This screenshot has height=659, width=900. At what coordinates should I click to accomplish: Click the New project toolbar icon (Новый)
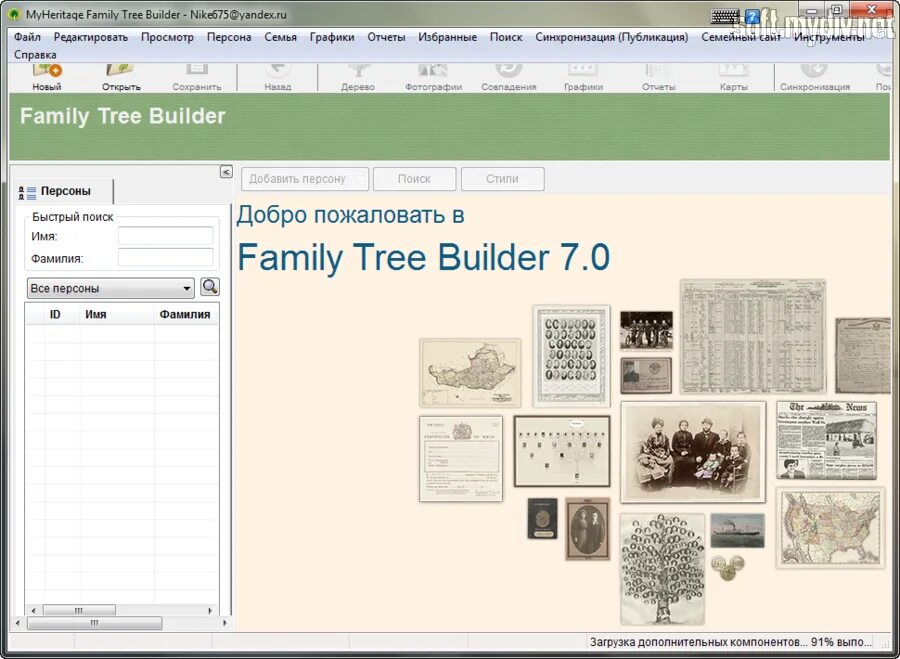click(47, 77)
